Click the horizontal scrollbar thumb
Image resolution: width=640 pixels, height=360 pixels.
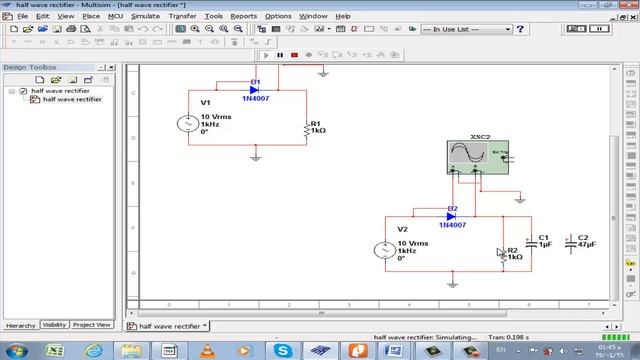click(x=322, y=313)
